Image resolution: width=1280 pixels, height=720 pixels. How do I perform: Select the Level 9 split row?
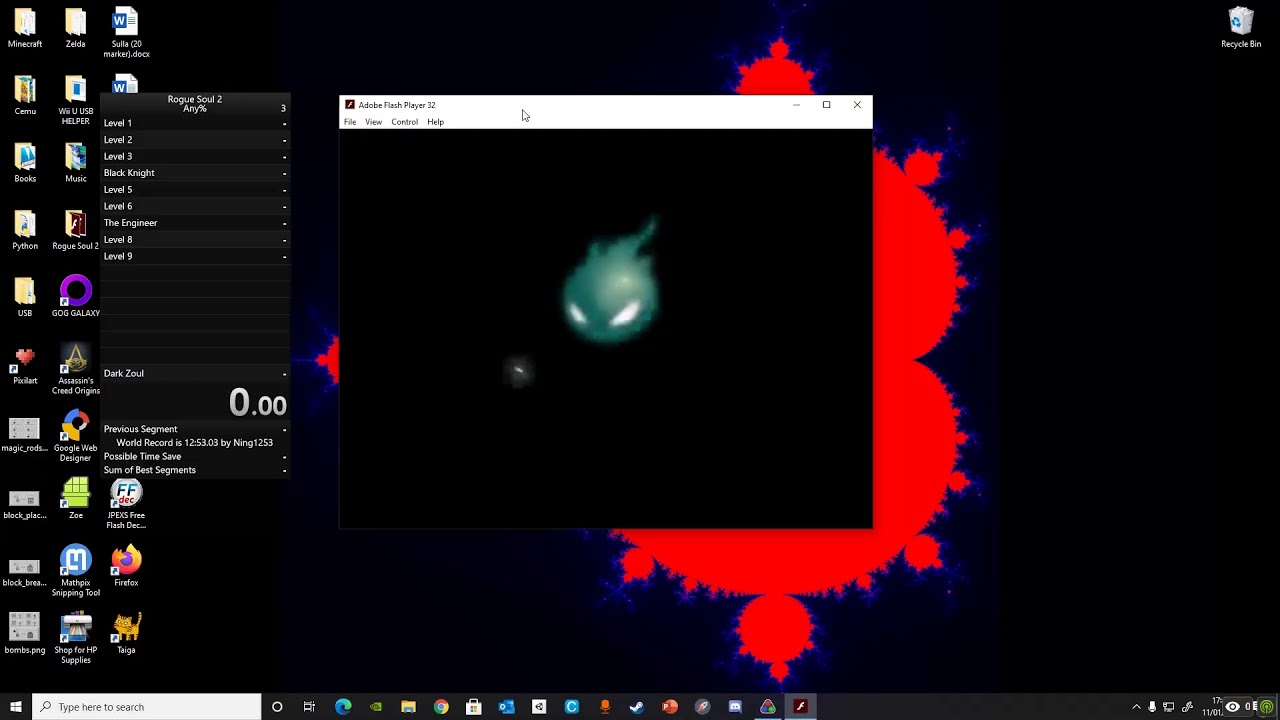(x=195, y=256)
